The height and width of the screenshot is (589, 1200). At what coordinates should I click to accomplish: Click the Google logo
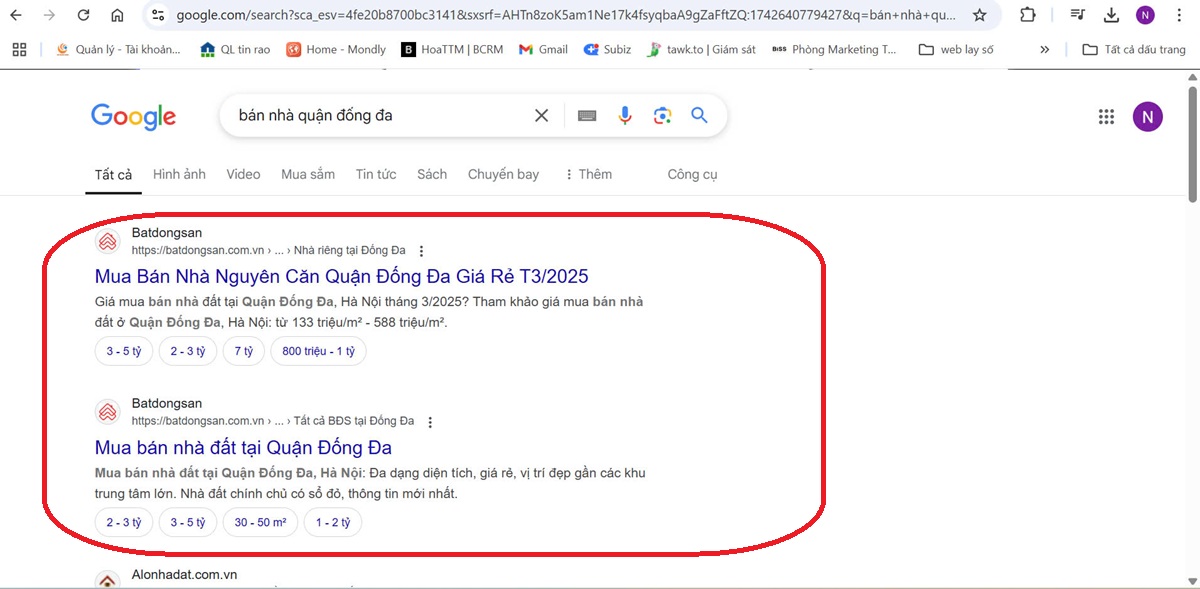pos(133,117)
